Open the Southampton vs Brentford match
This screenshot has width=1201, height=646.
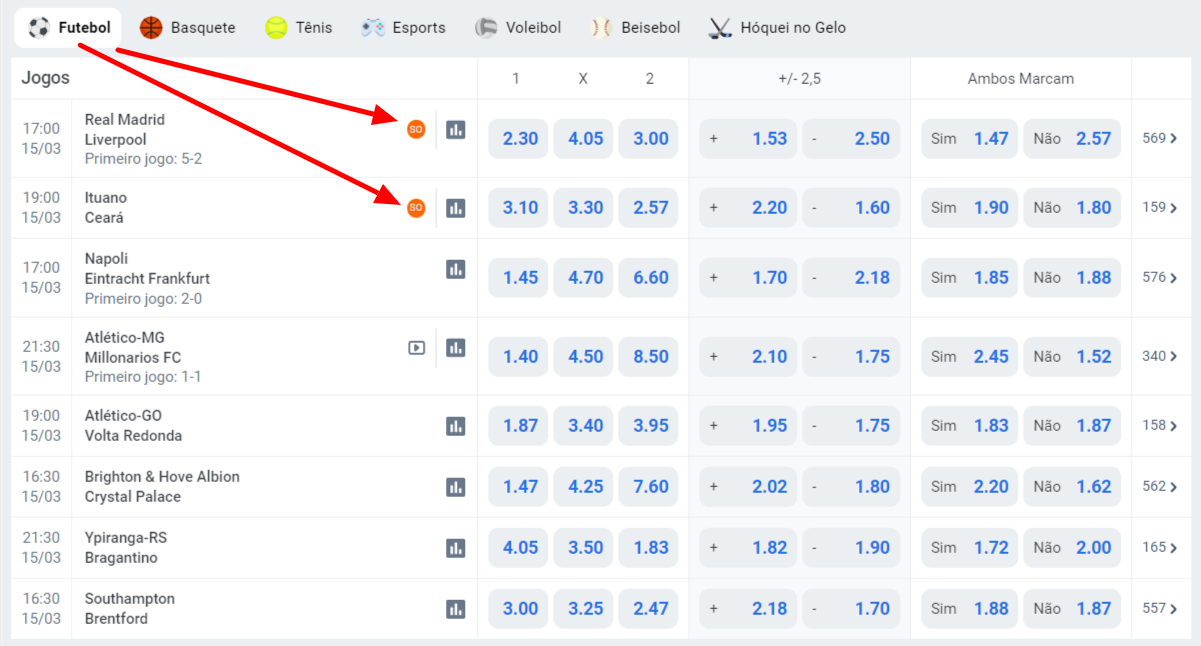click(130, 609)
